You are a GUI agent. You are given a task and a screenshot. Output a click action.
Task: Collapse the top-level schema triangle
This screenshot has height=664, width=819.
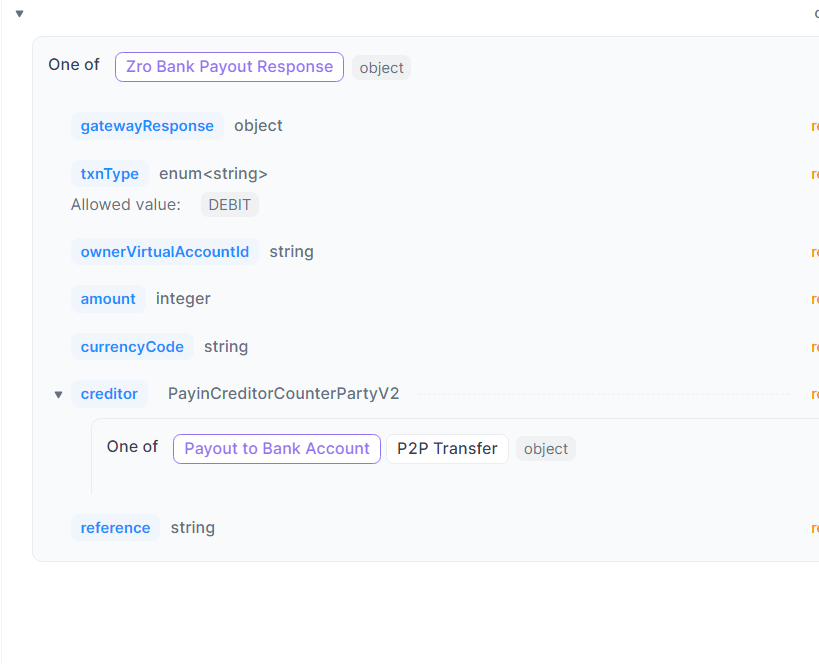[19, 14]
